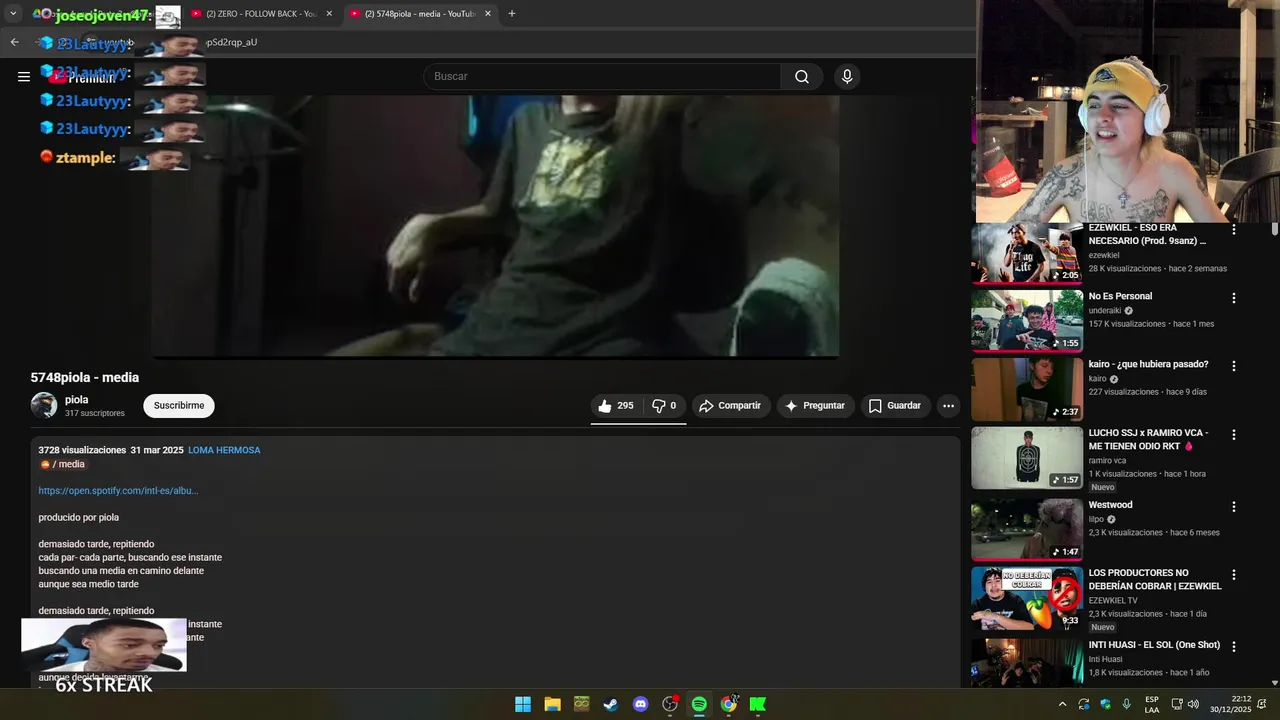Open options for EZEWKIEL - ESO ERA NECESARIO video
The height and width of the screenshot is (720, 1280).
coord(1234,230)
